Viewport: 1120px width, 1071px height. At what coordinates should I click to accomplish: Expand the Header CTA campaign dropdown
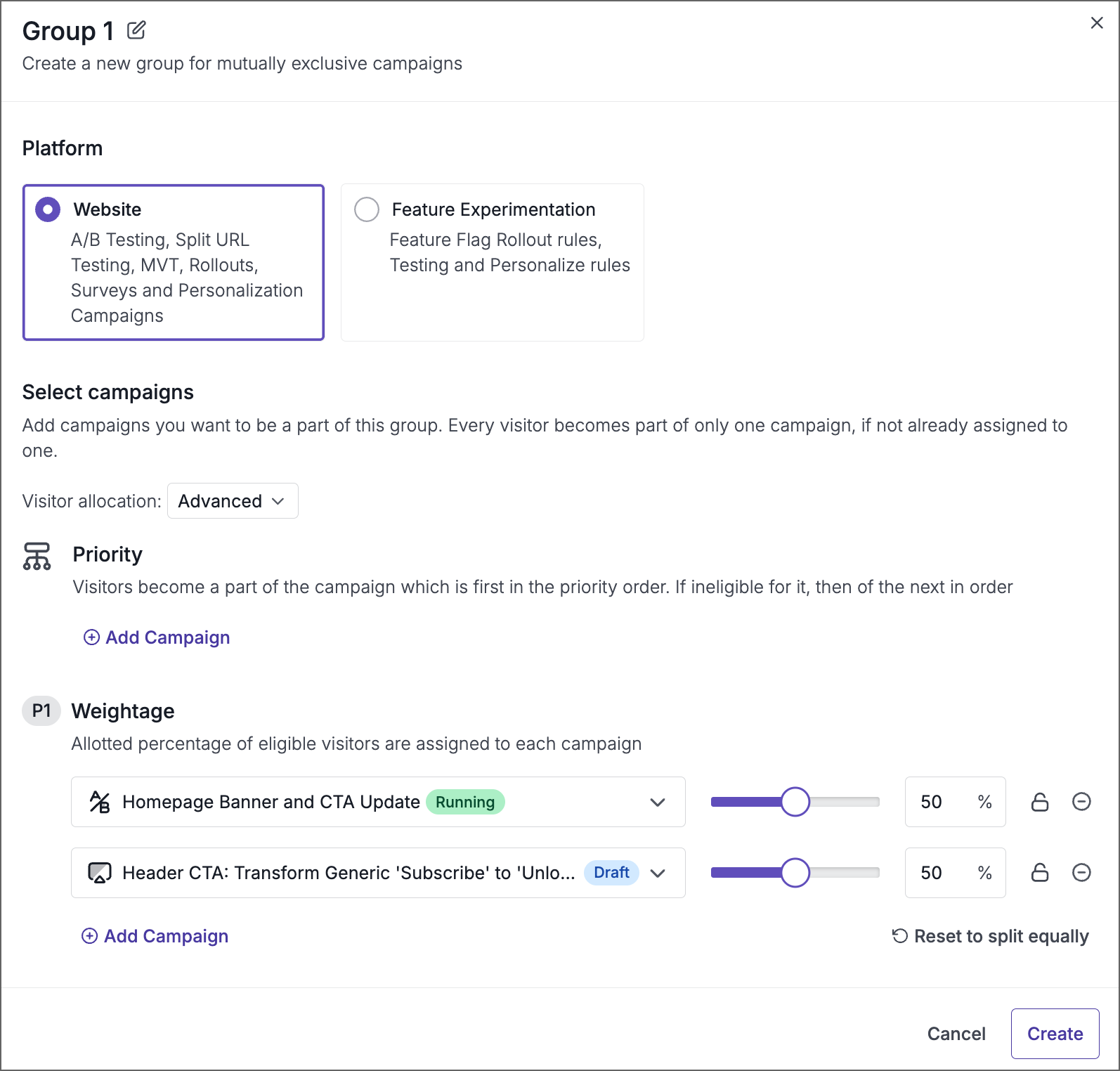(658, 873)
